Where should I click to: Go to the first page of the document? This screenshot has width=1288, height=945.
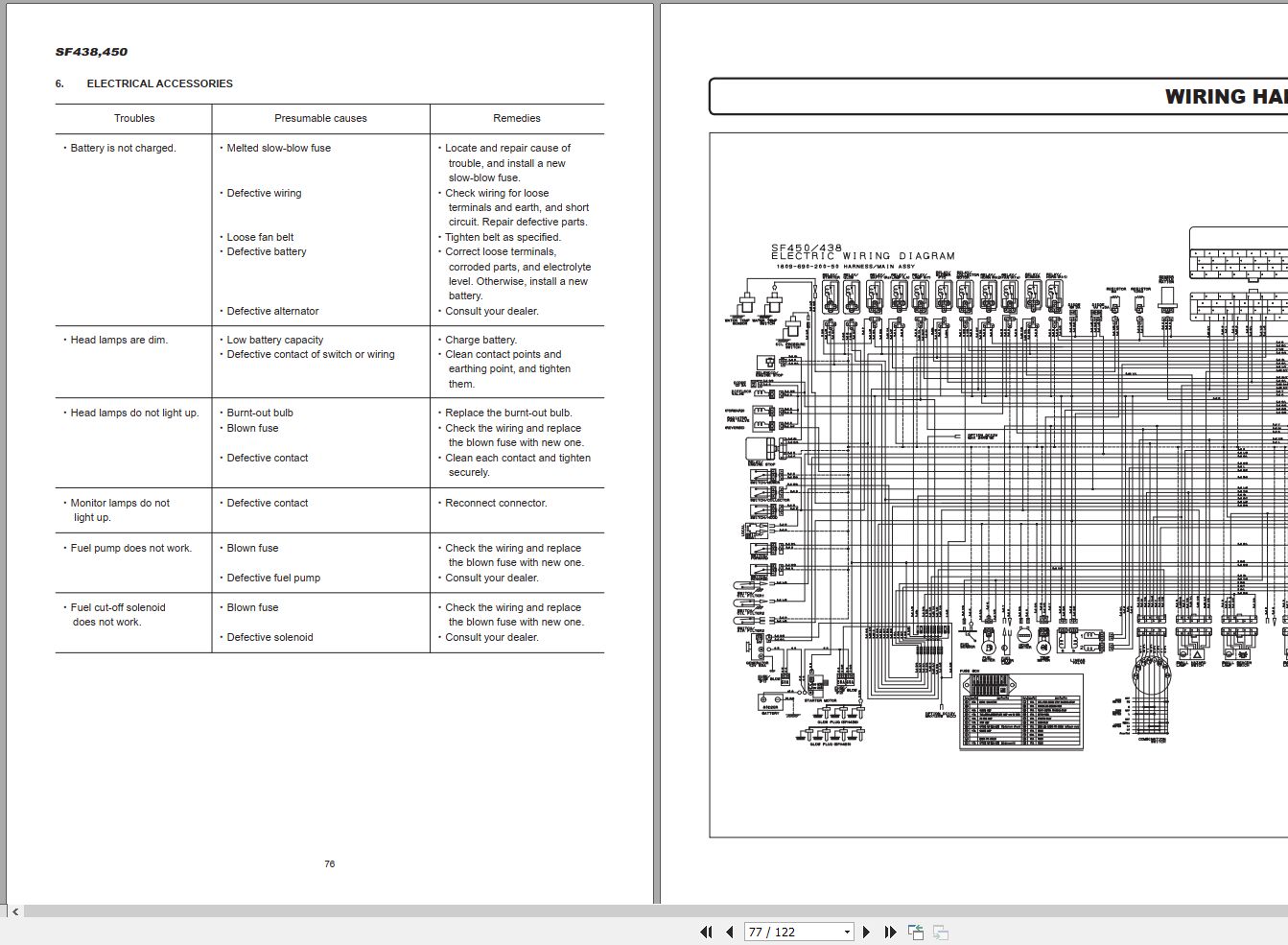(x=705, y=932)
